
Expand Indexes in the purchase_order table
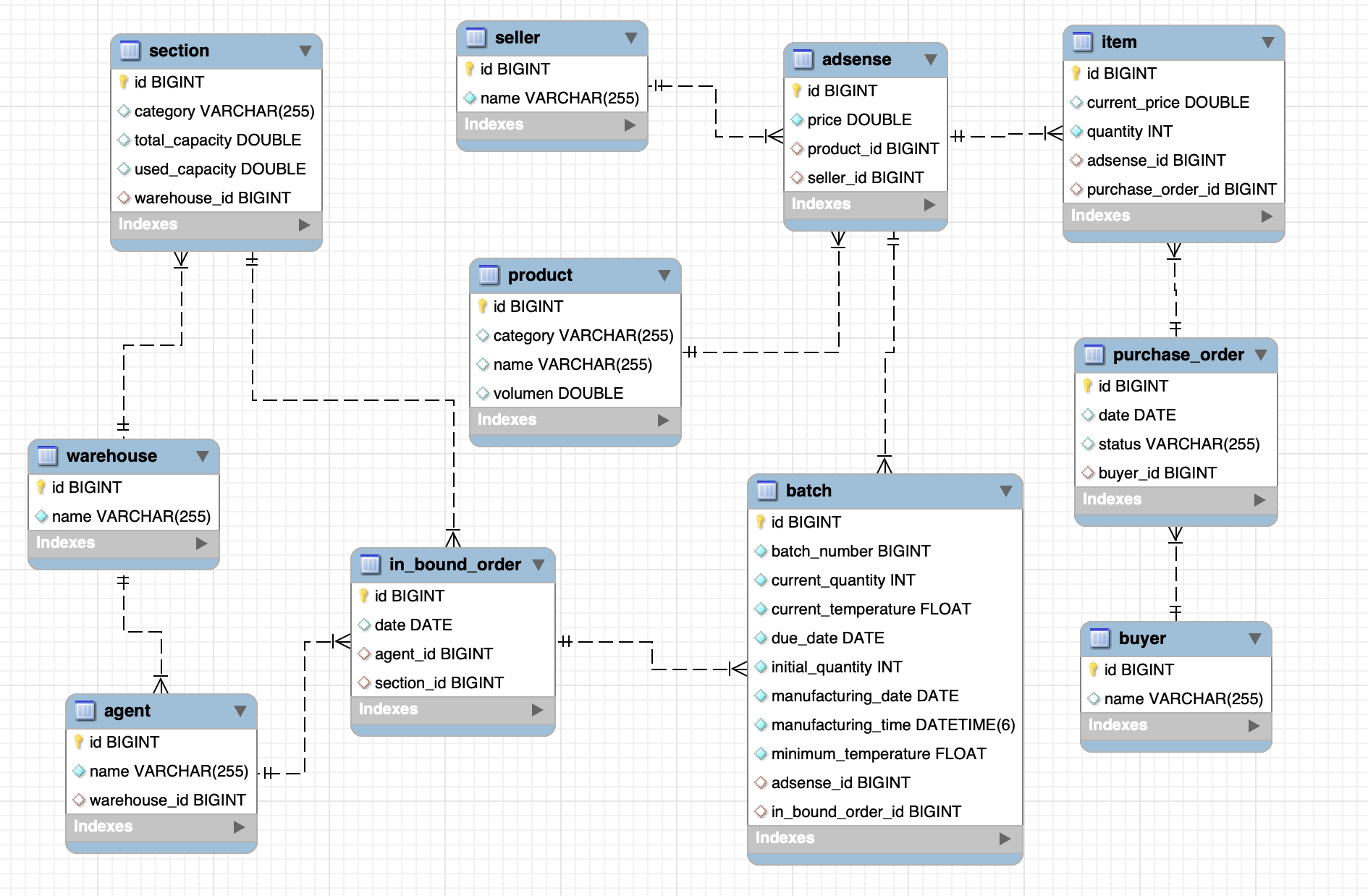[1260, 500]
